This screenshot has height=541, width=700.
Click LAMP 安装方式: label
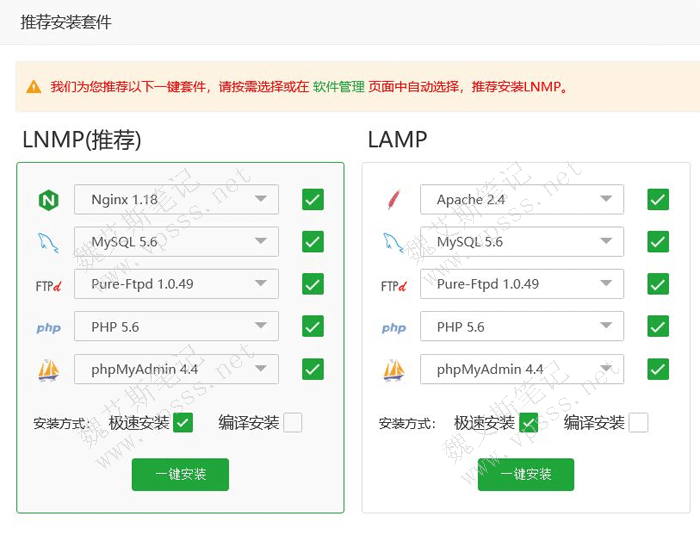(x=407, y=424)
